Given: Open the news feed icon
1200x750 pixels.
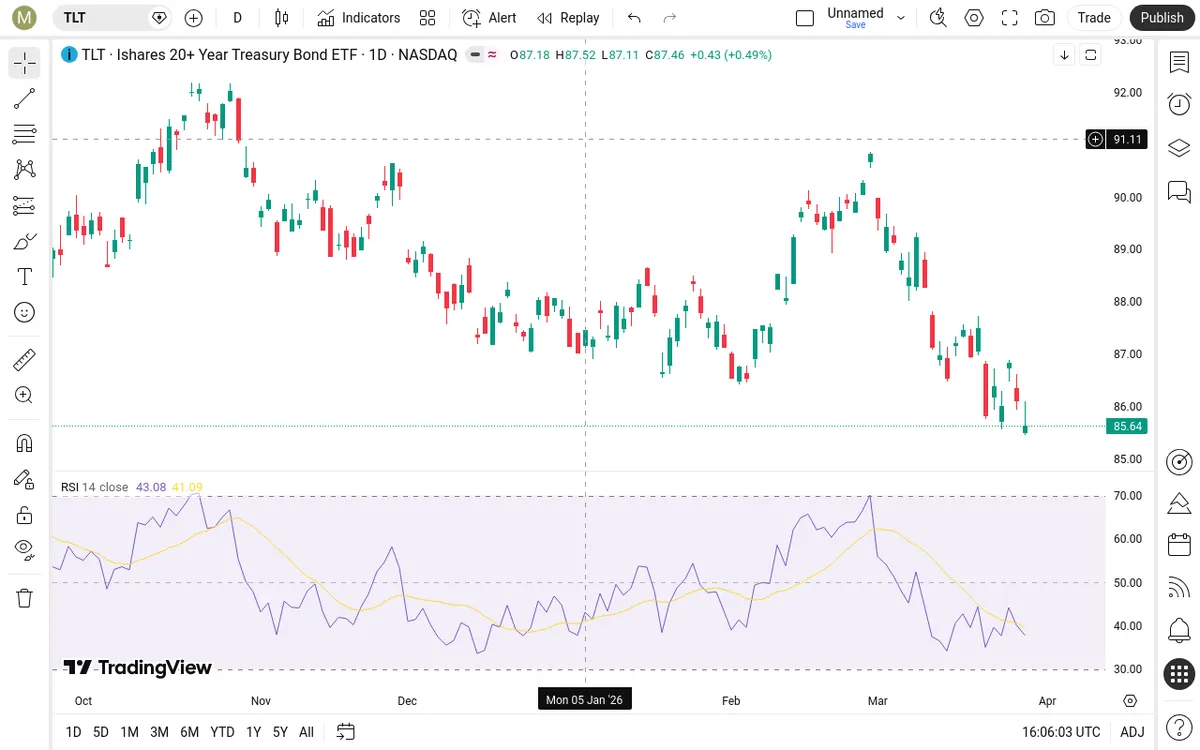Looking at the screenshot, I should (1179, 588).
